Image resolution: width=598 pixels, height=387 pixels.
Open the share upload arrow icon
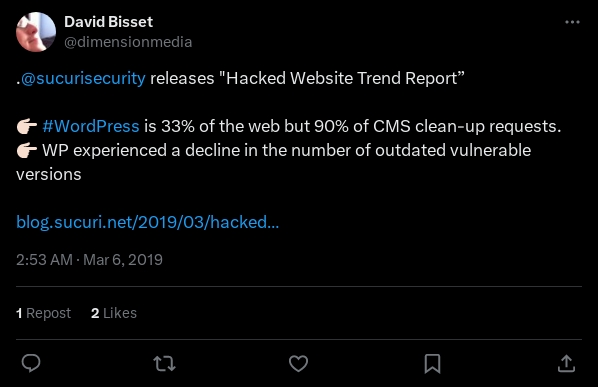[x=566, y=363]
